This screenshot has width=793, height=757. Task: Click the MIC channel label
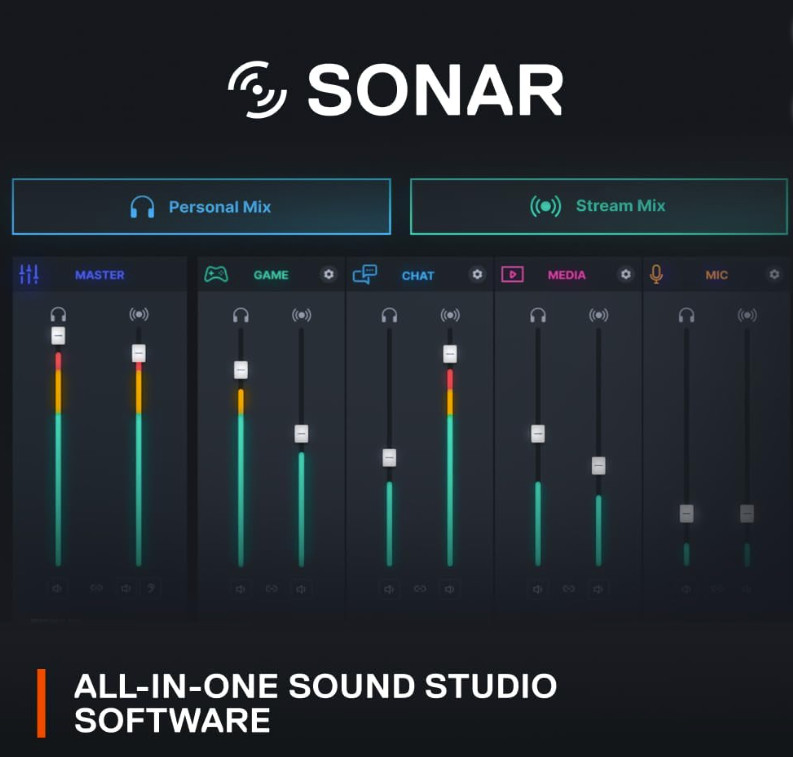717,275
